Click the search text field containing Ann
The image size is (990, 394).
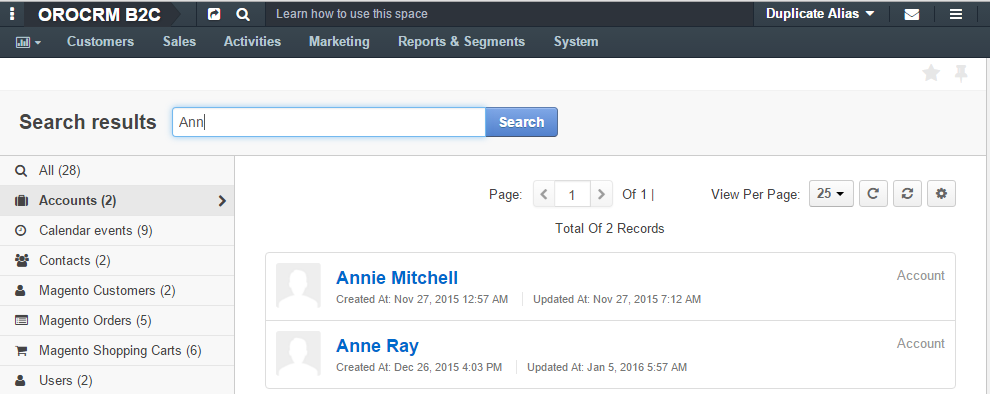coord(329,122)
